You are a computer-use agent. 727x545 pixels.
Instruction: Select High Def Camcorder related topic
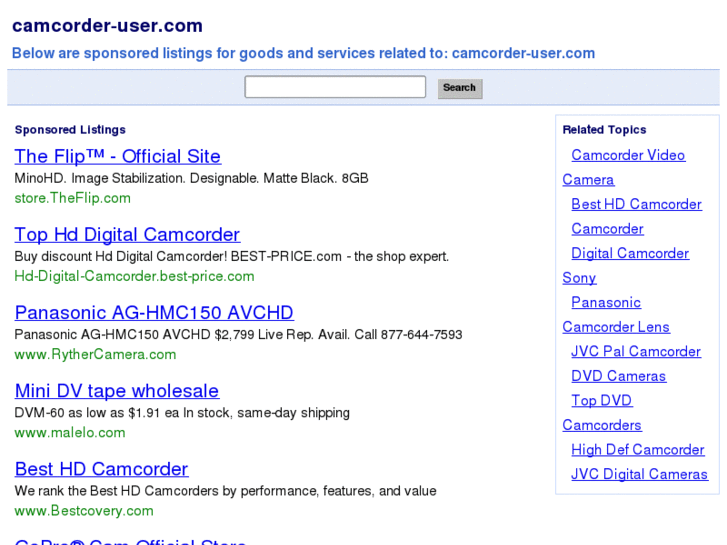coord(638,450)
